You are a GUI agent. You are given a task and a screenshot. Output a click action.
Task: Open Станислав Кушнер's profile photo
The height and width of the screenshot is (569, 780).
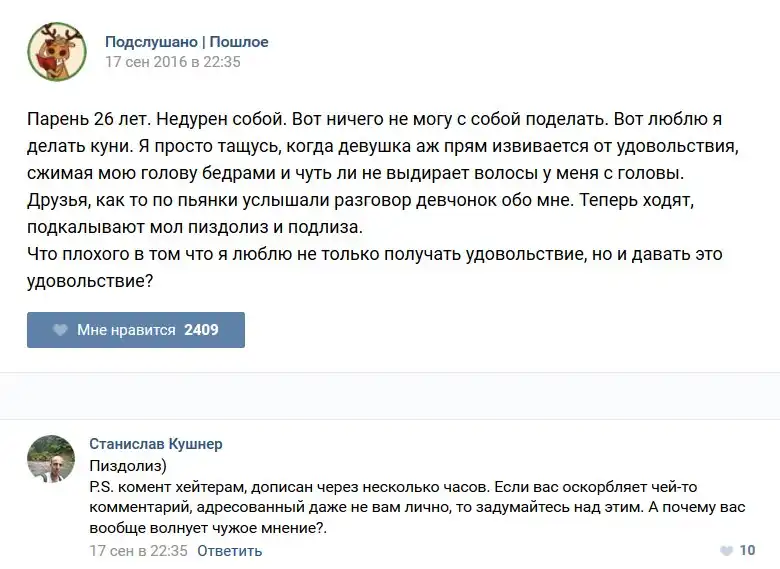click(x=51, y=459)
